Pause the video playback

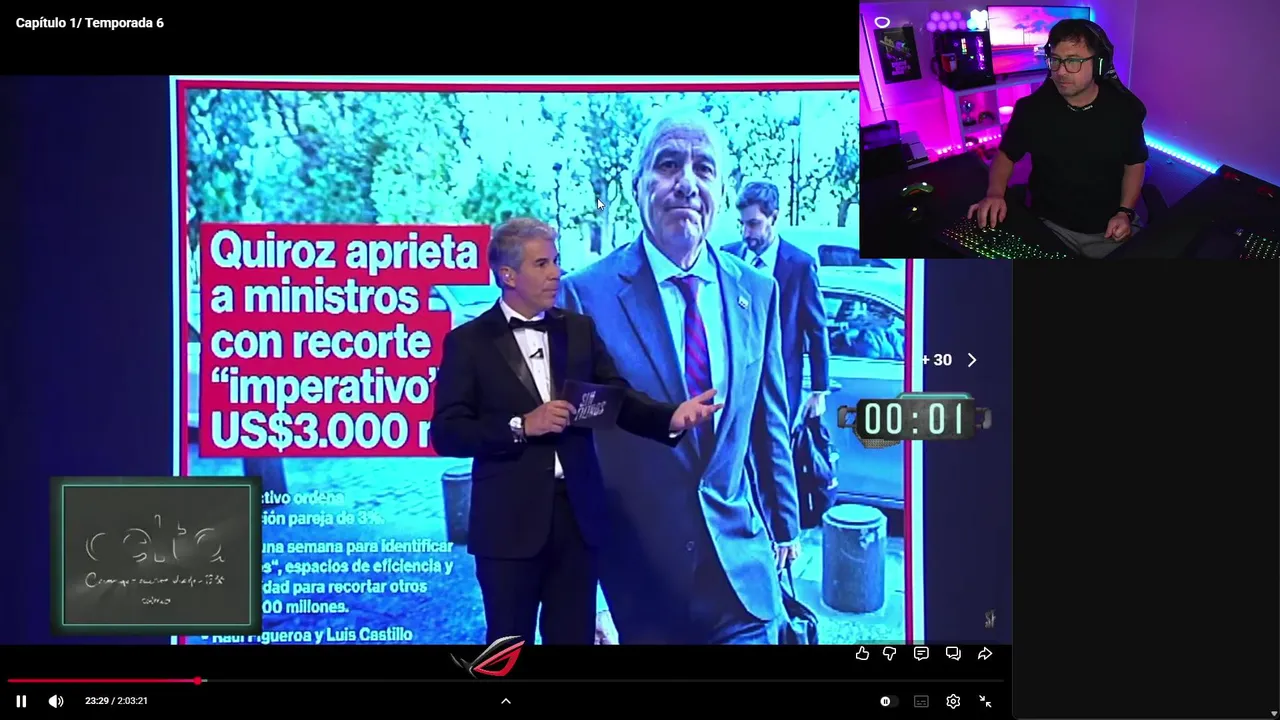coord(21,701)
